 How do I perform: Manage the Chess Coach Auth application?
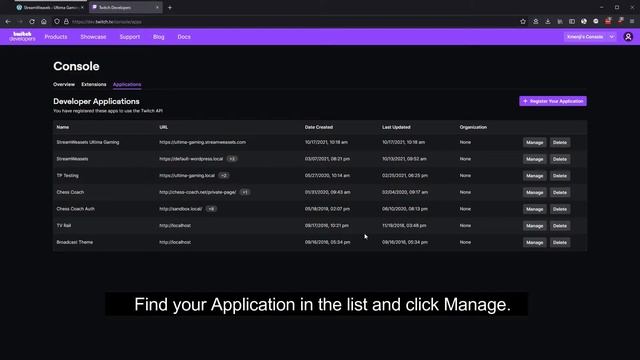534,209
